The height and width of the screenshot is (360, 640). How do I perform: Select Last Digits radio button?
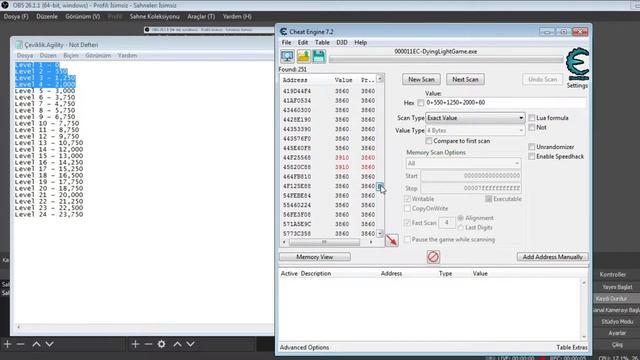(460, 228)
